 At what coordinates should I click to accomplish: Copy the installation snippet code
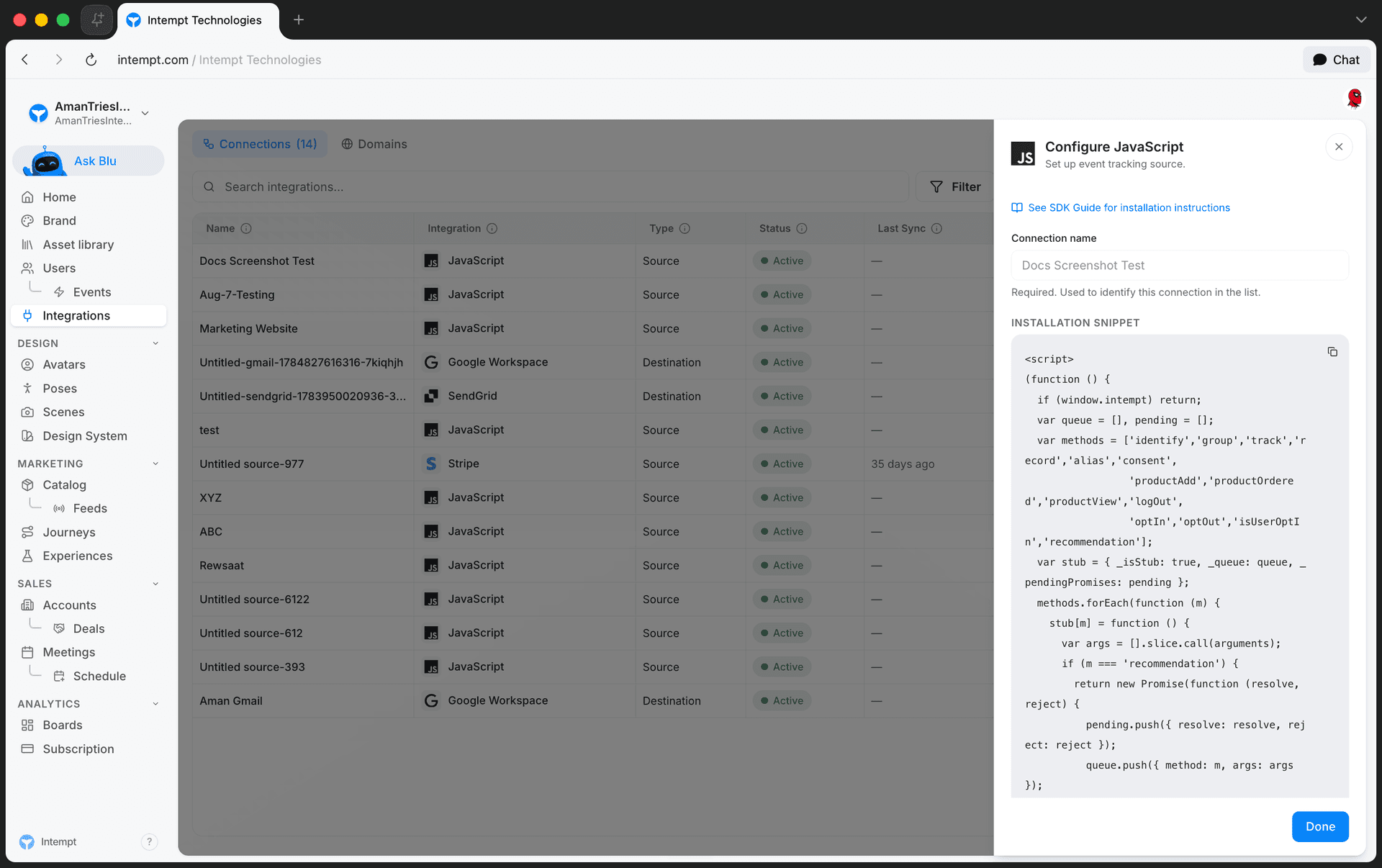1332,352
